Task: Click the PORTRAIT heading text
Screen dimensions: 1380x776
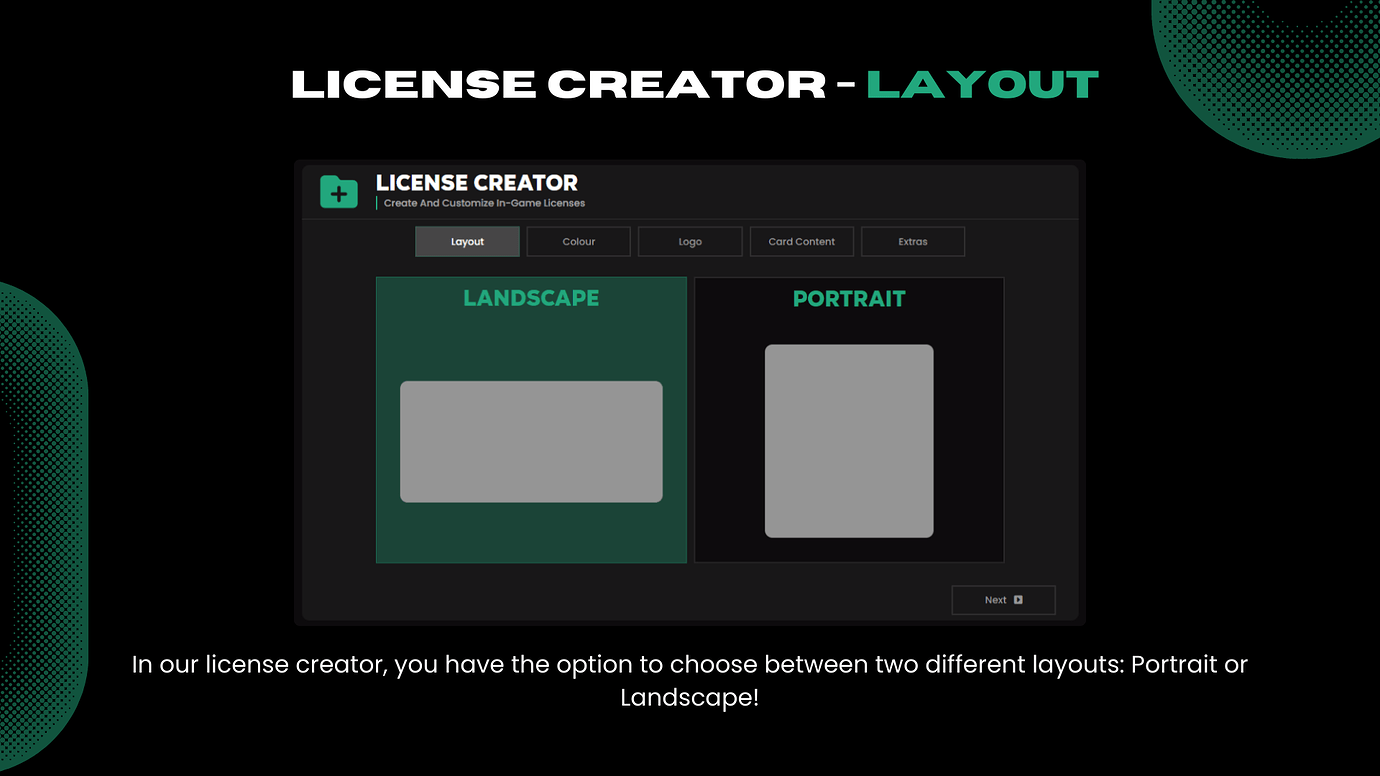Action: coord(849,298)
